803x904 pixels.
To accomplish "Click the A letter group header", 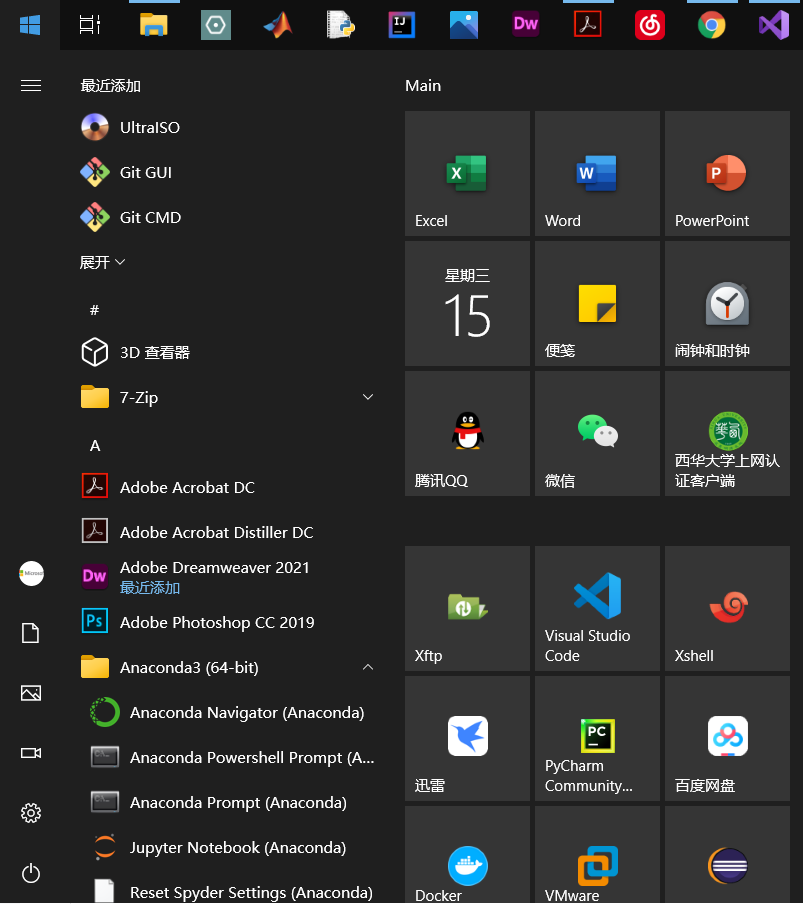I will pos(95,446).
